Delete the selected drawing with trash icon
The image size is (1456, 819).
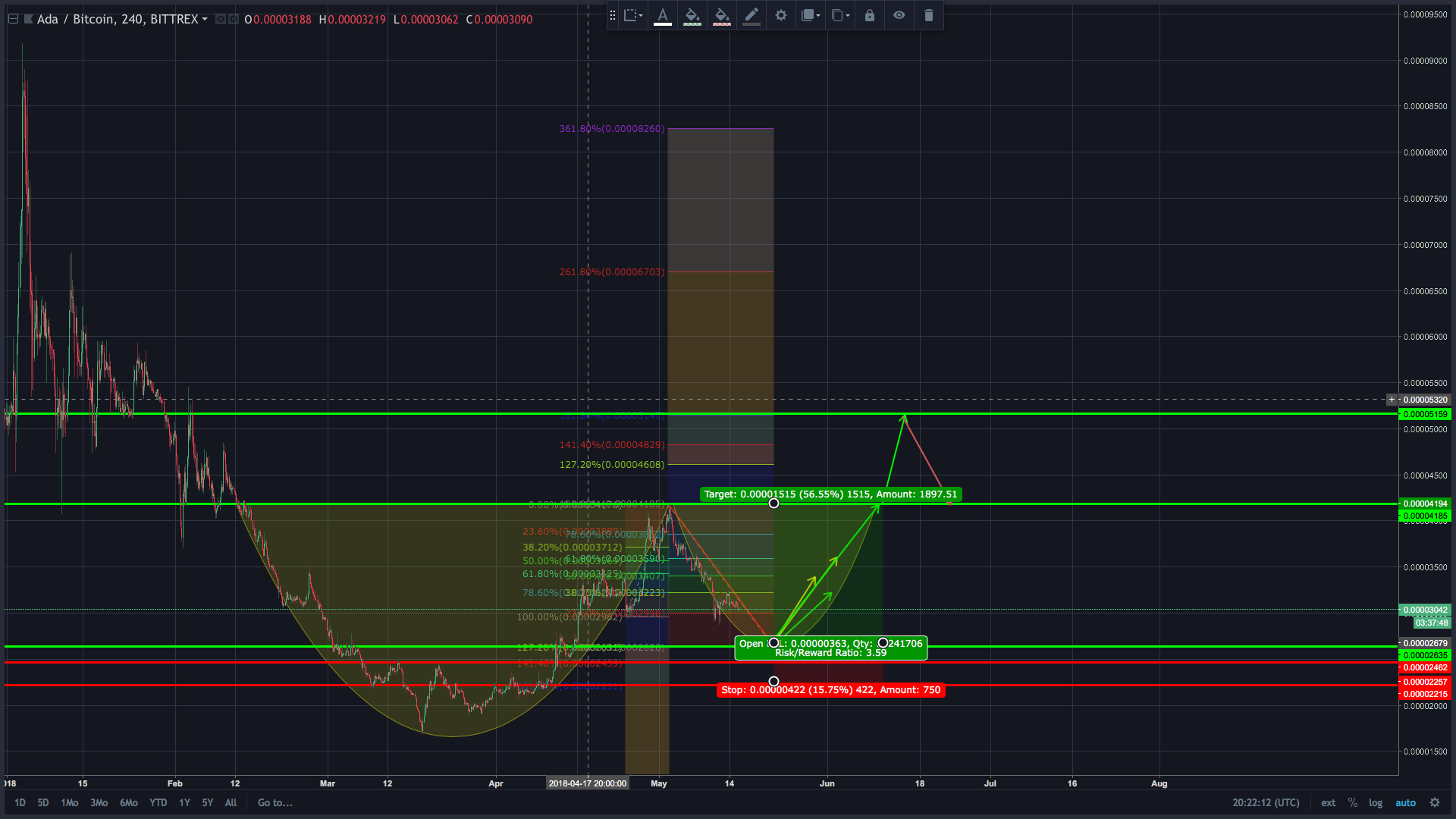pos(928,15)
